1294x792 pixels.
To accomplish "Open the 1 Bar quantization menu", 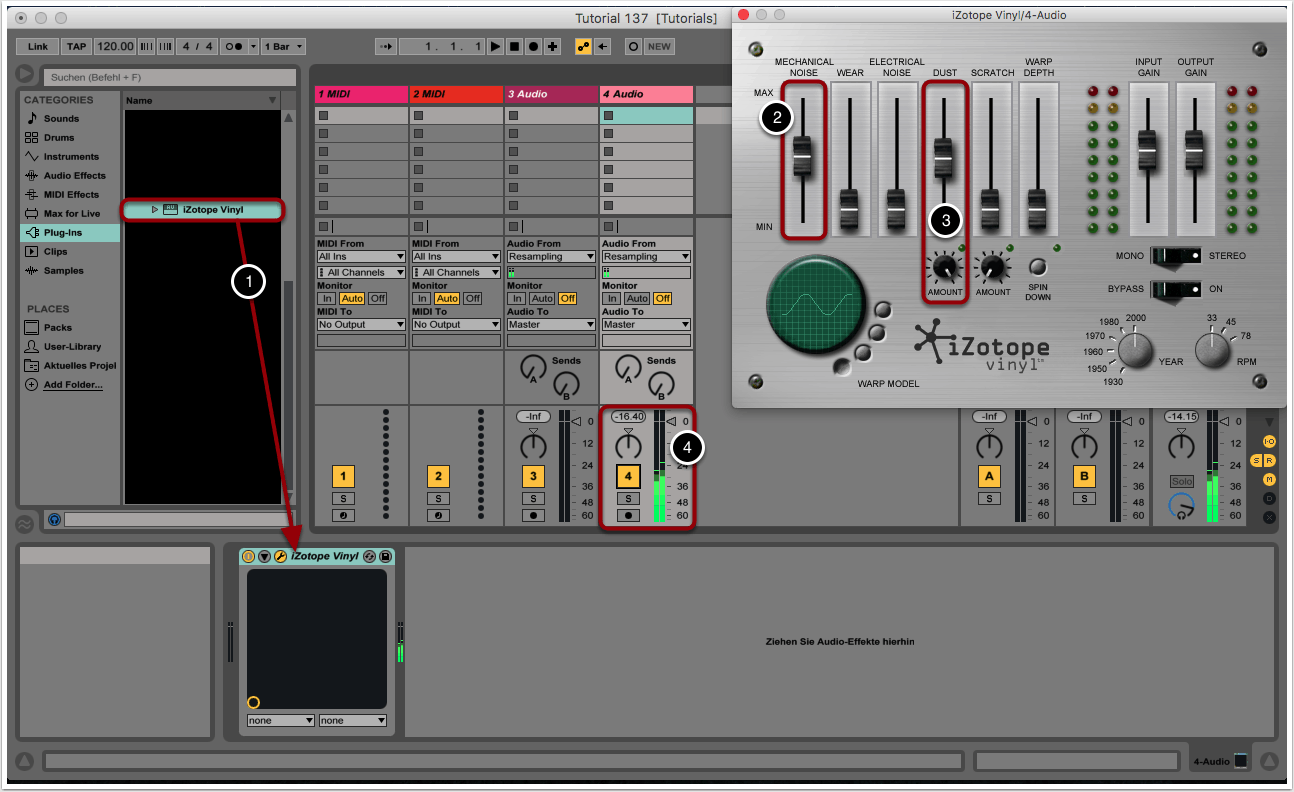I will [x=284, y=47].
